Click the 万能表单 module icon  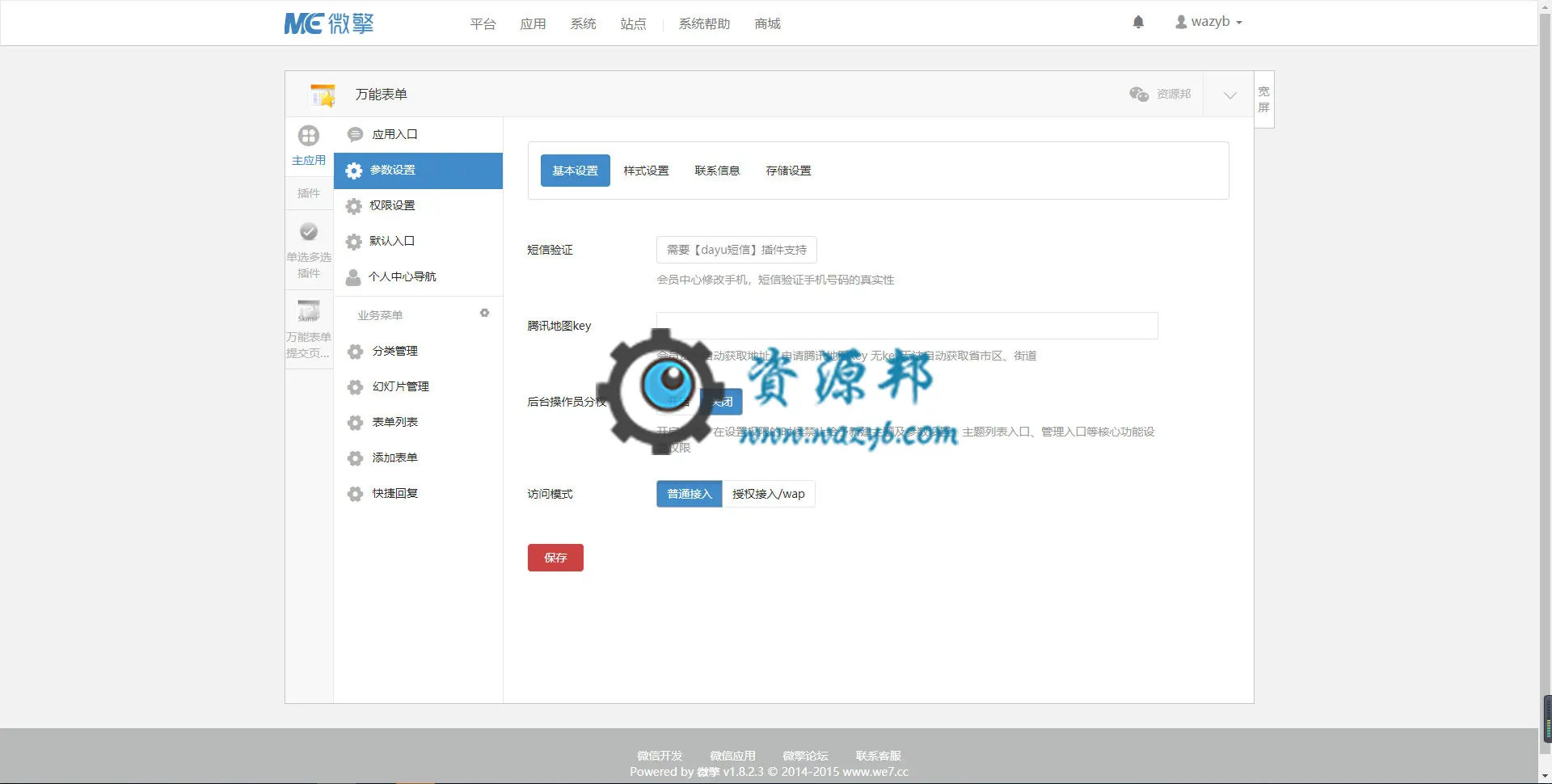[323, 95]
